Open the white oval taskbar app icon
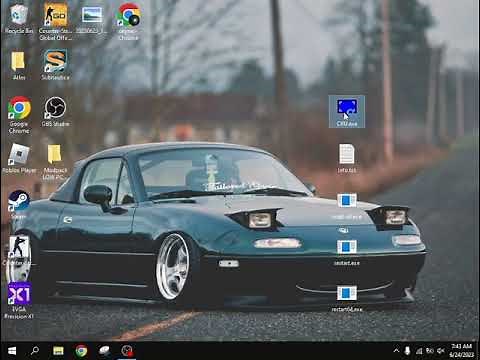This screenshot has height=360, width=480. pos(104,351)
